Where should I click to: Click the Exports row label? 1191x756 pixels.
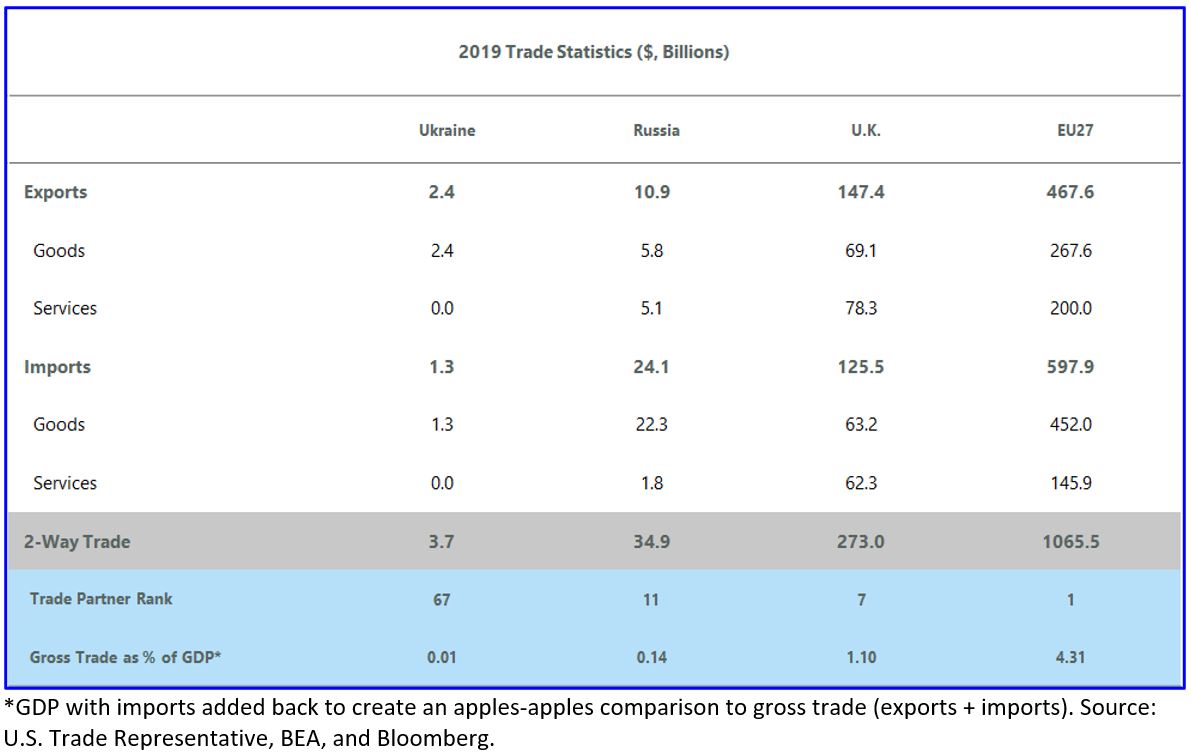tap(55, 192)
